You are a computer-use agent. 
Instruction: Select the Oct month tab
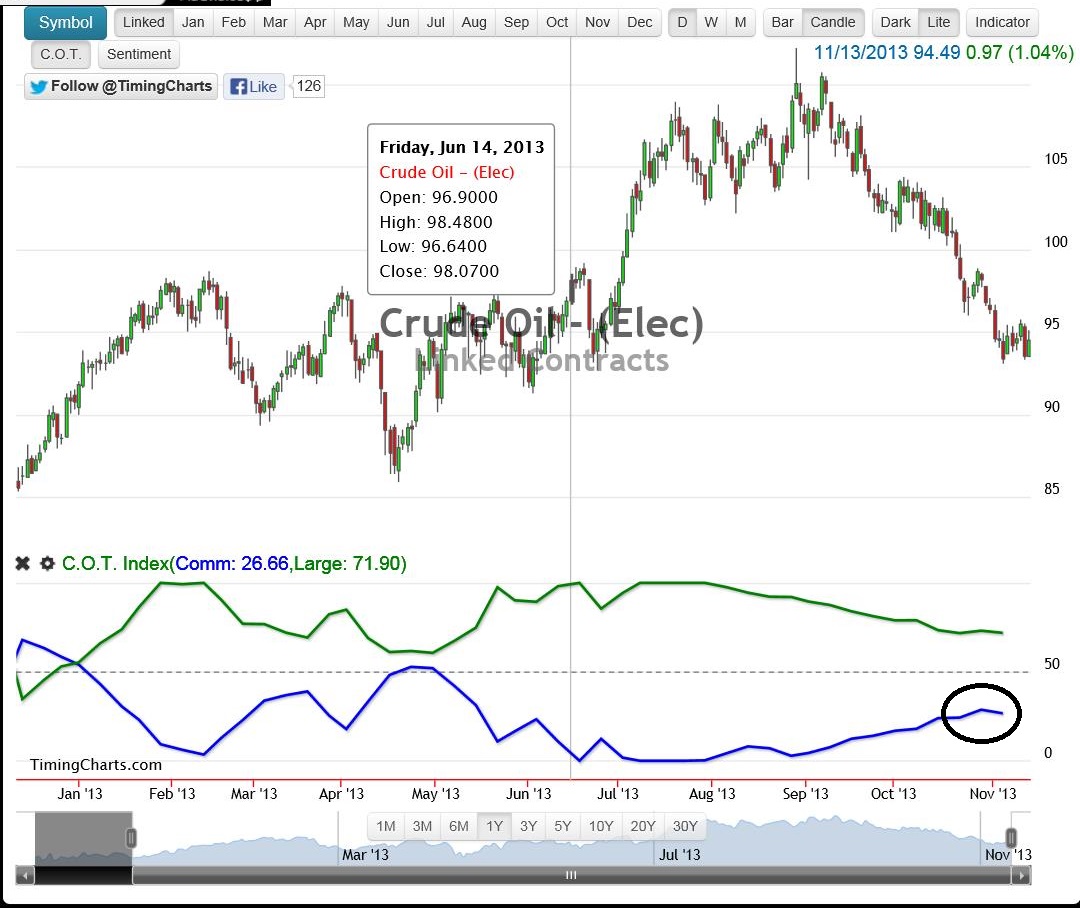(x=557, y=22)
